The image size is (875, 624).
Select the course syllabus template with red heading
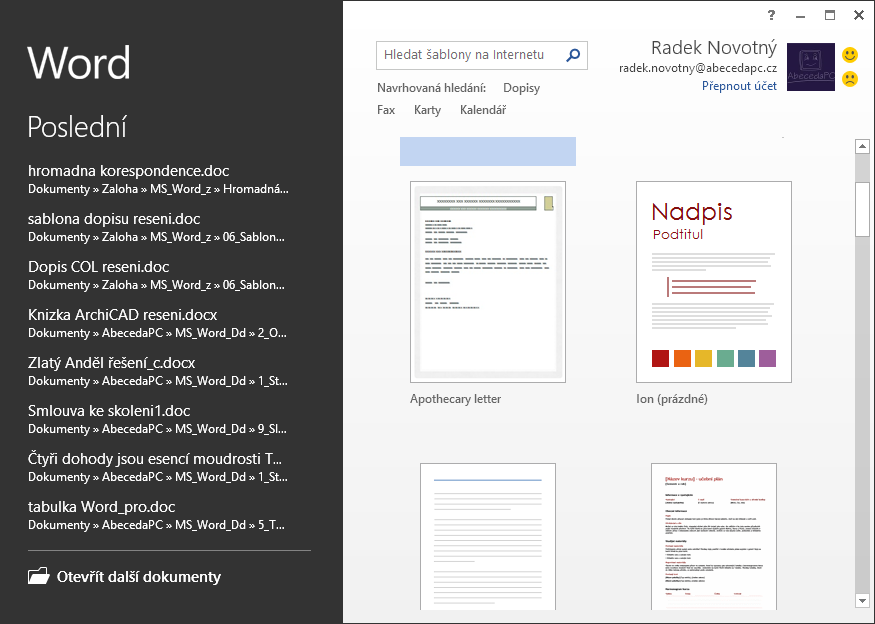click(714, 536)
